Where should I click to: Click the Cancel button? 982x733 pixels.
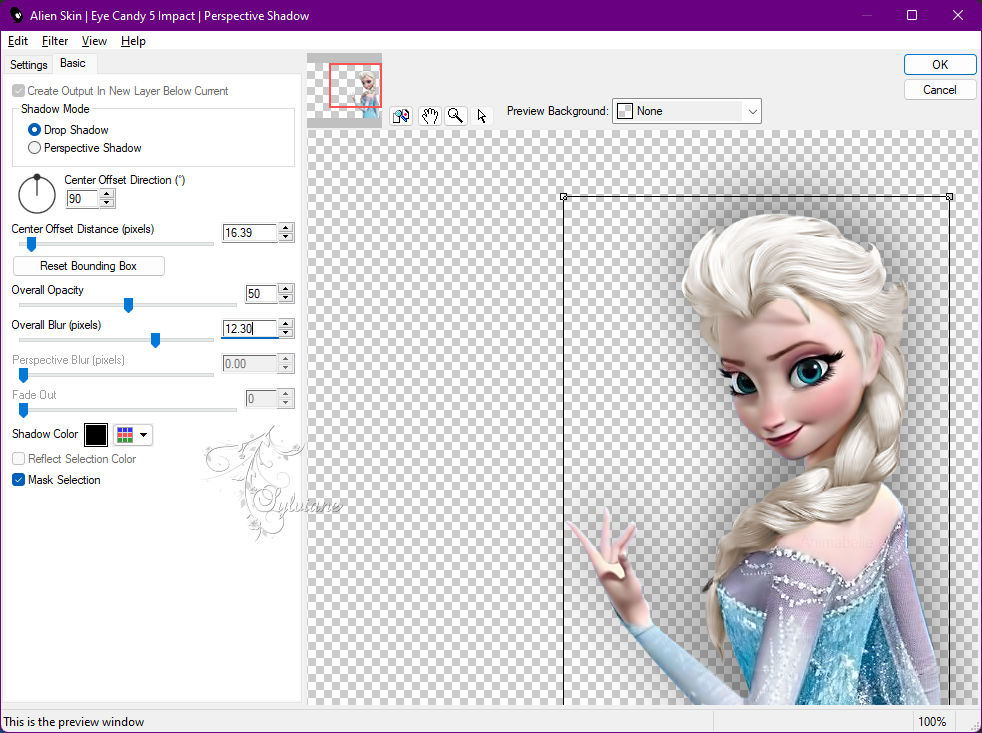click(x=939, y=90)
